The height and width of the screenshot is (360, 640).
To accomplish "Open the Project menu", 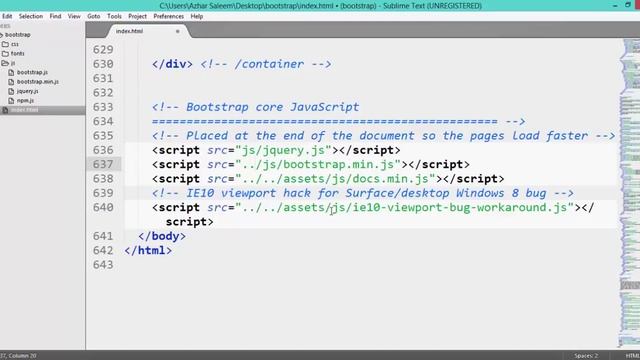I will [137, 16].
